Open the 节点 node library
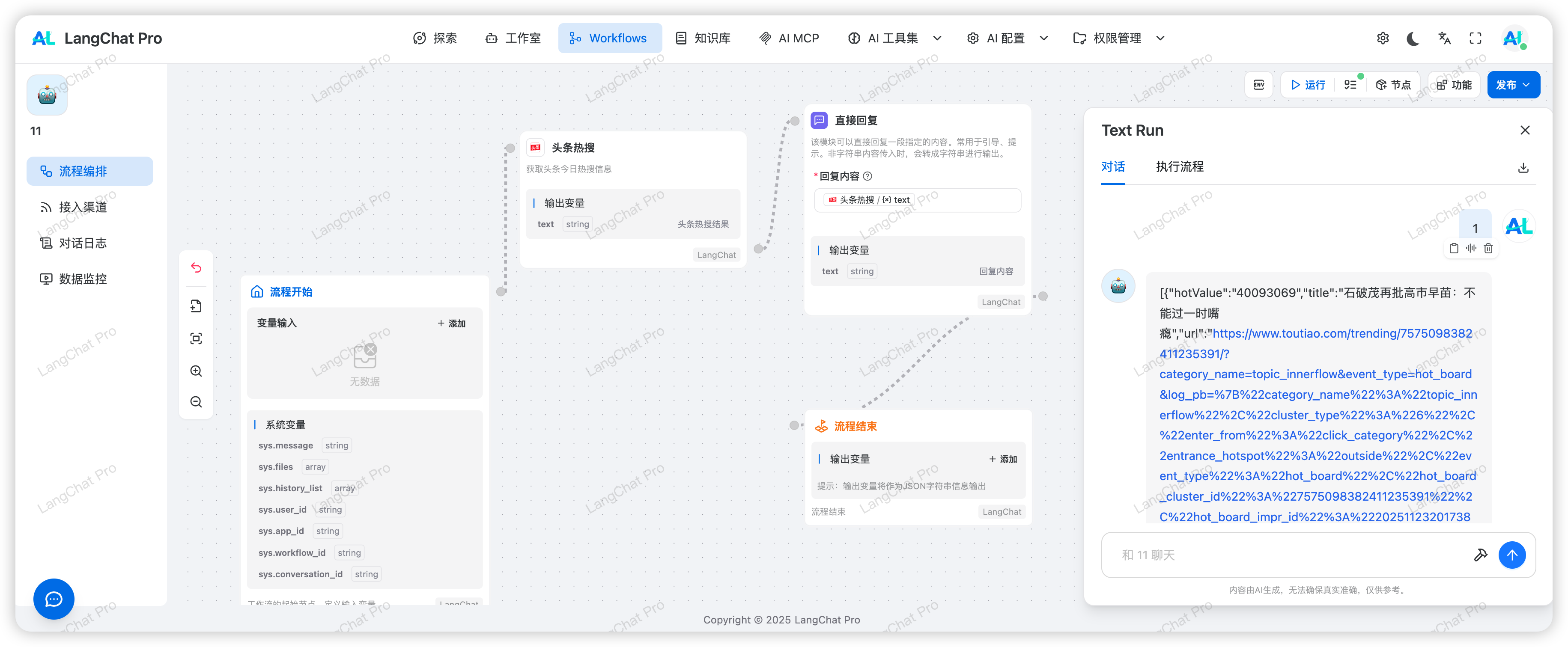The height and width of the screenshot is (647, 1568). click(1394, 85)
